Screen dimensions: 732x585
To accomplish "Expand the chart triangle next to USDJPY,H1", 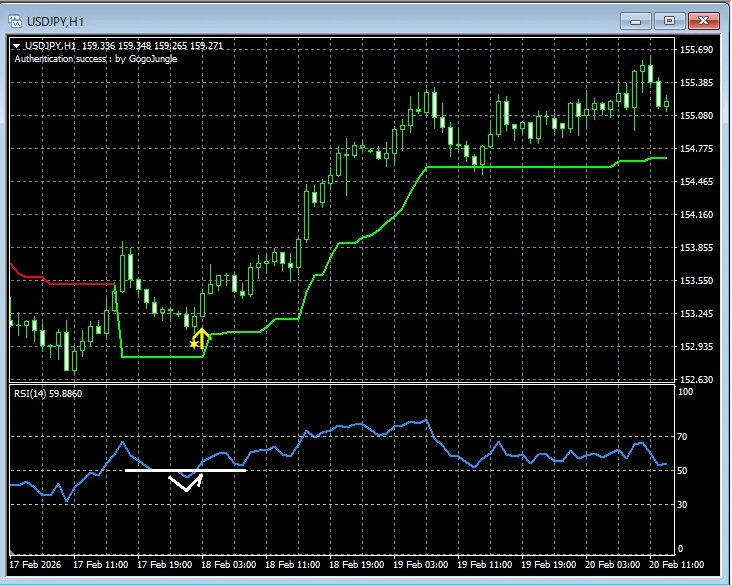I will click(x=17, y=46).
